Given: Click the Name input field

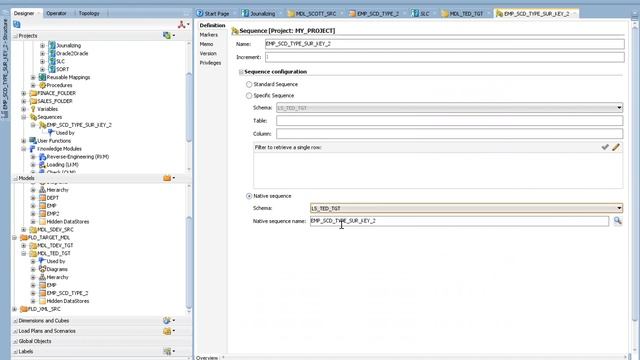Looking at the screenshot, I should (x=444, y=44).
